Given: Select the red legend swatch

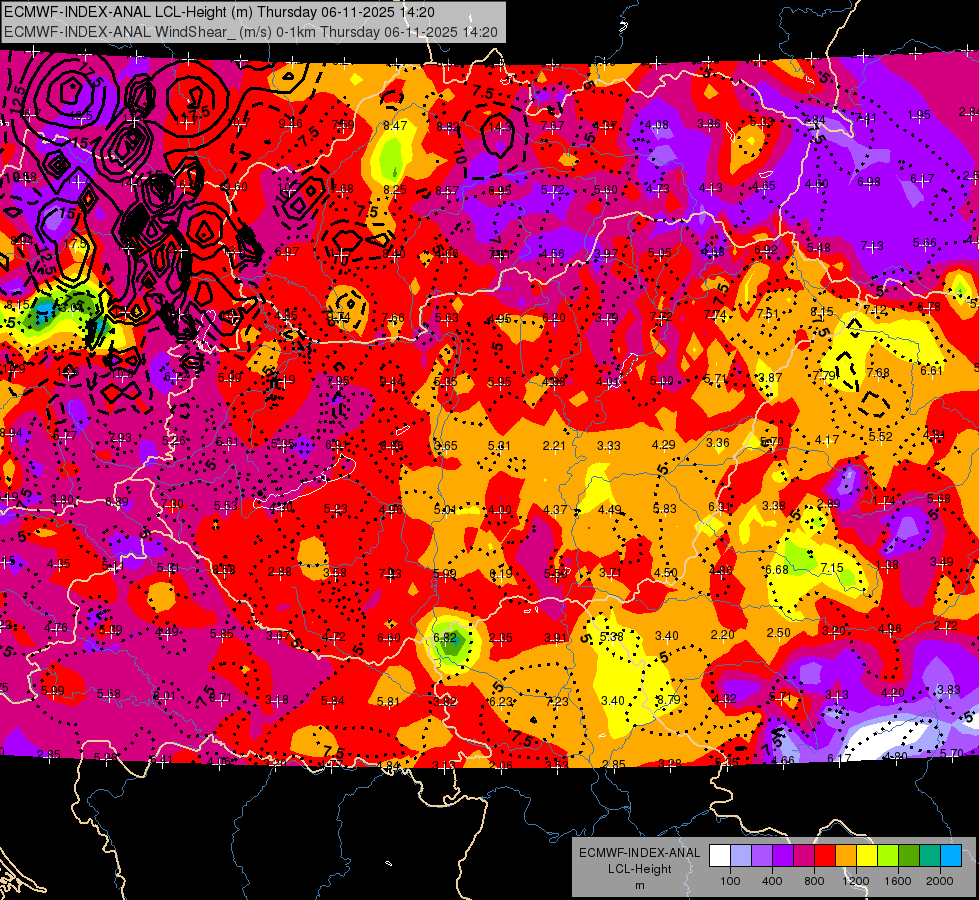Looking at the screenshot, I should [x=825, y=856].
